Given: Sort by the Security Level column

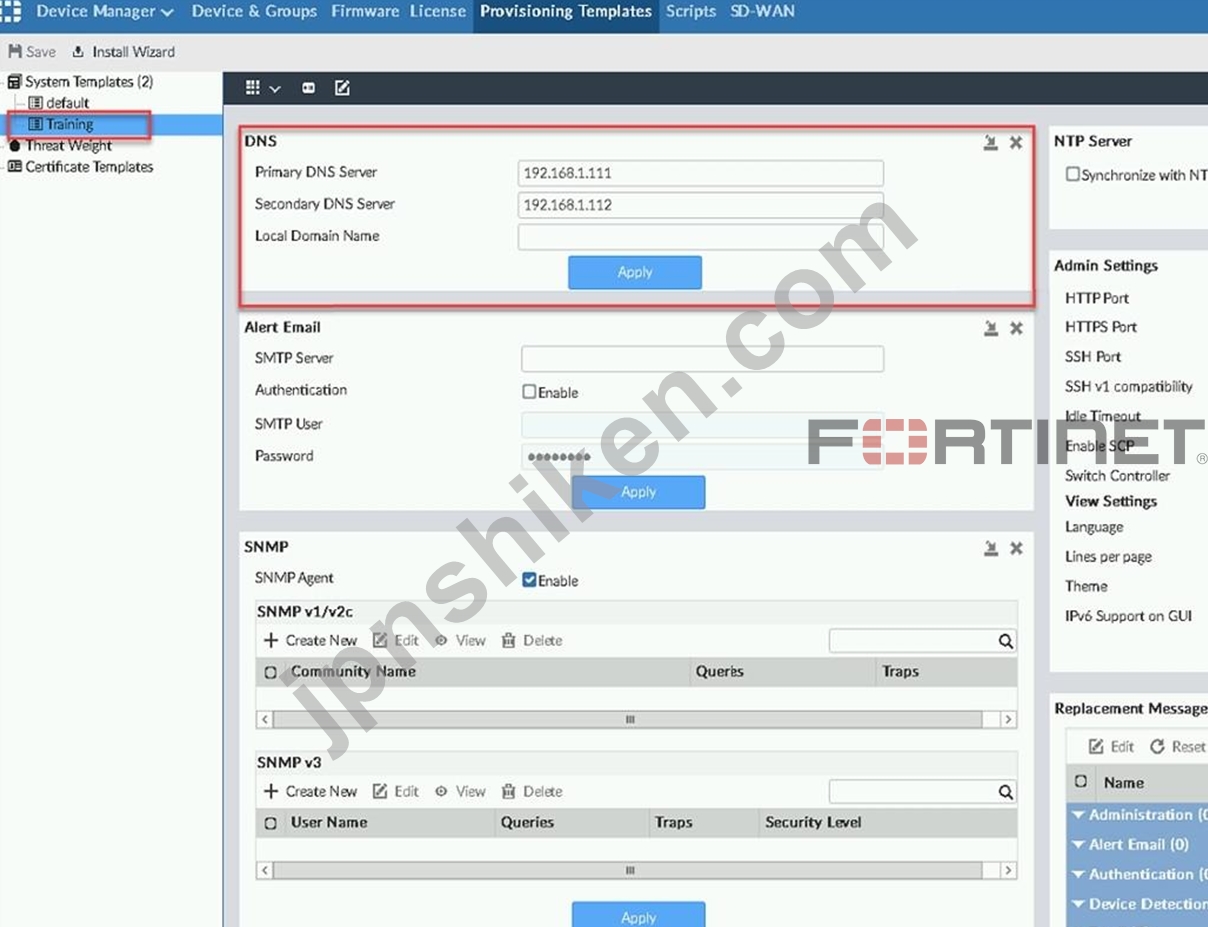Looking at the screenshot, I should (813, 823).
